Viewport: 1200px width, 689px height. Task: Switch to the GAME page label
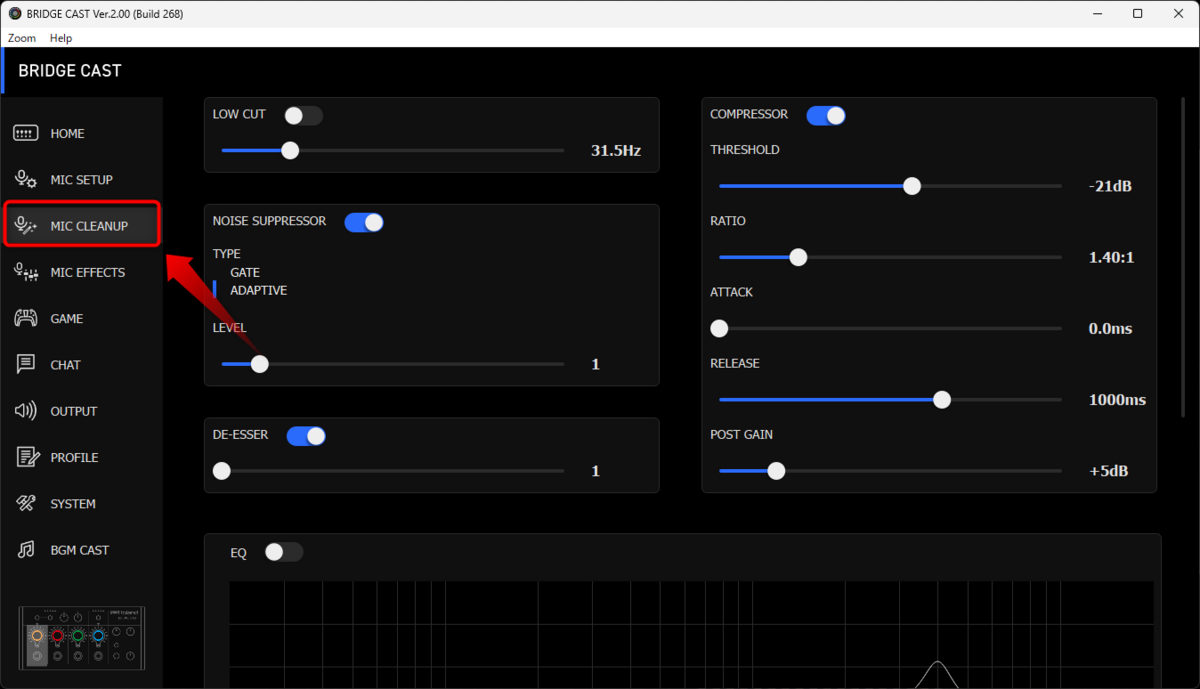pyautogui.click(x=67, y=319)
